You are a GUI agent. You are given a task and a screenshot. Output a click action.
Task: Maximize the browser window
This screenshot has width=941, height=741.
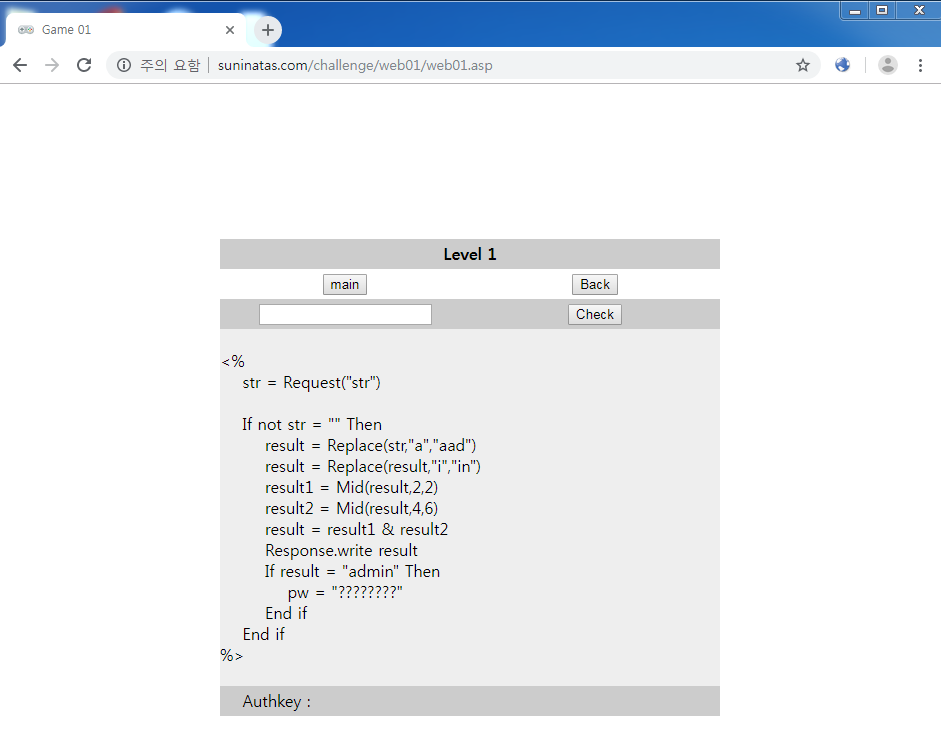tap(882, 10)
